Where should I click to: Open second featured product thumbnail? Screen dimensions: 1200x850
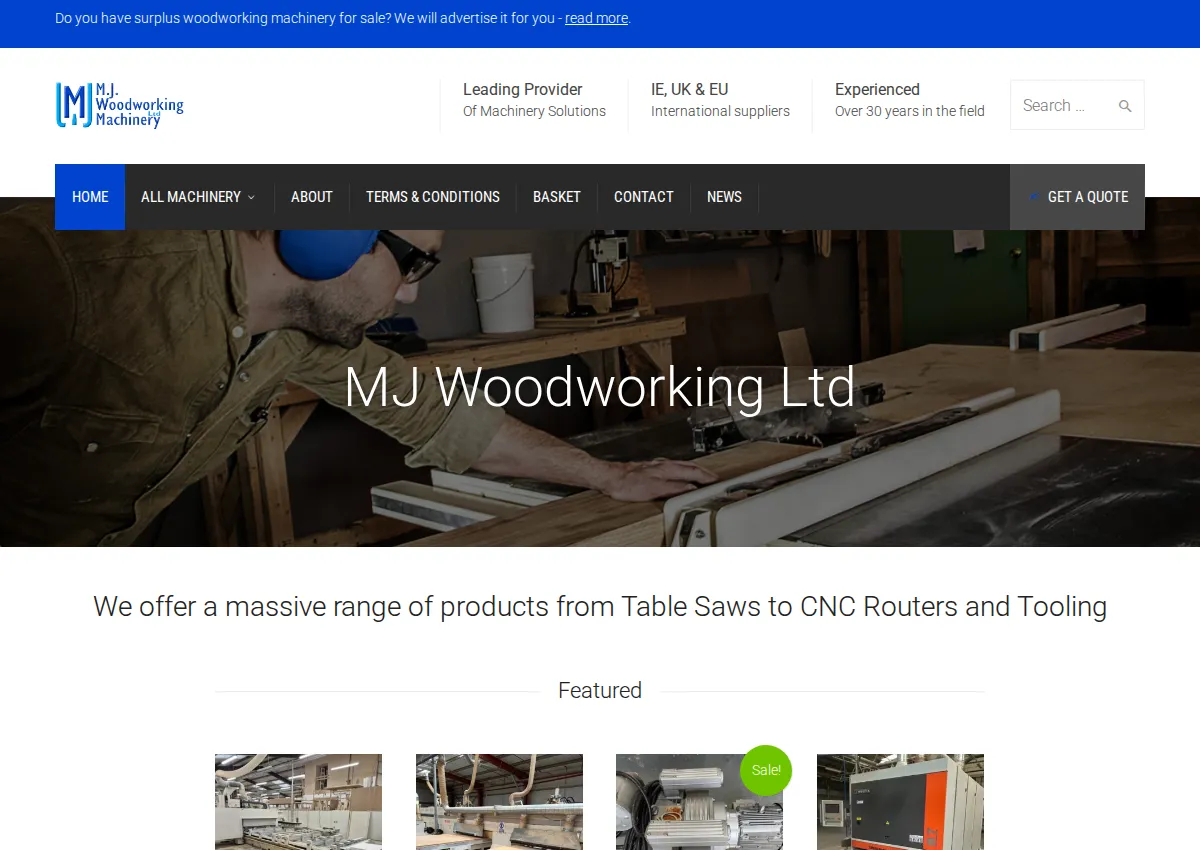[499, 802]
